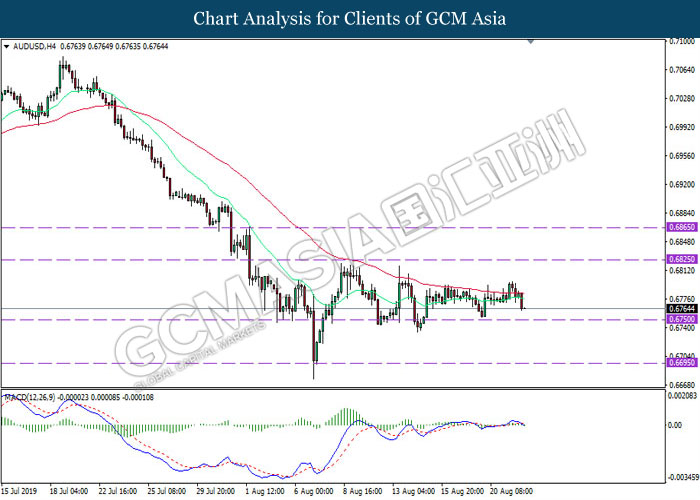Click the 0.68650 purple price label
Screen dimensions: 700x500
click(x=682, y=227)
